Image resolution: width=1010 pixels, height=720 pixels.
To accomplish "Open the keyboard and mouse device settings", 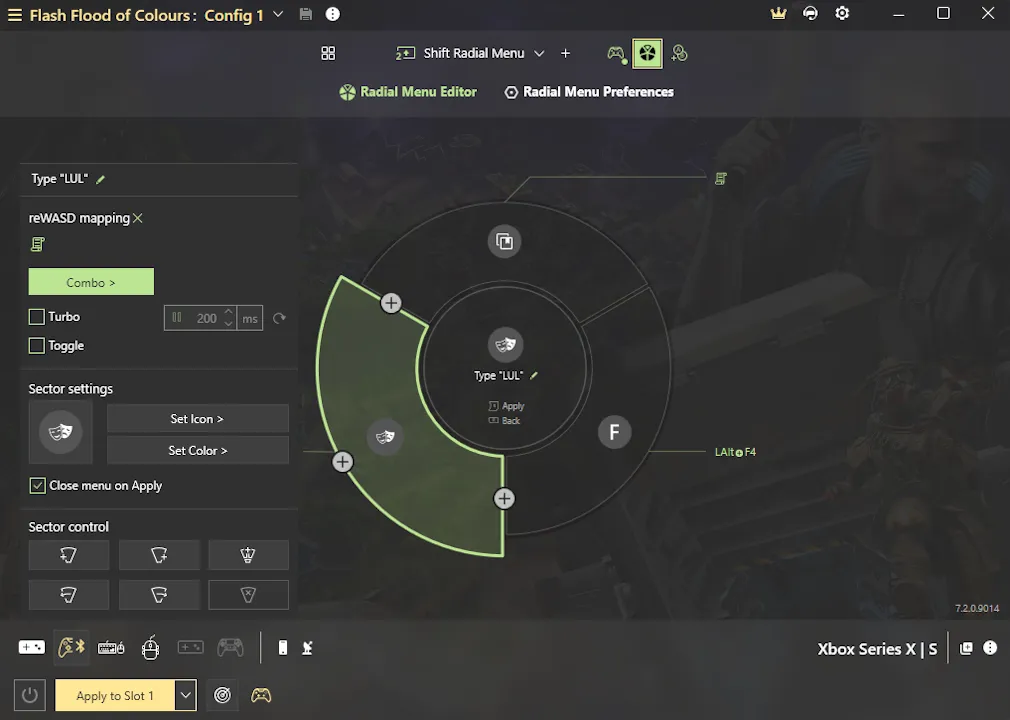I will [111, 647].
